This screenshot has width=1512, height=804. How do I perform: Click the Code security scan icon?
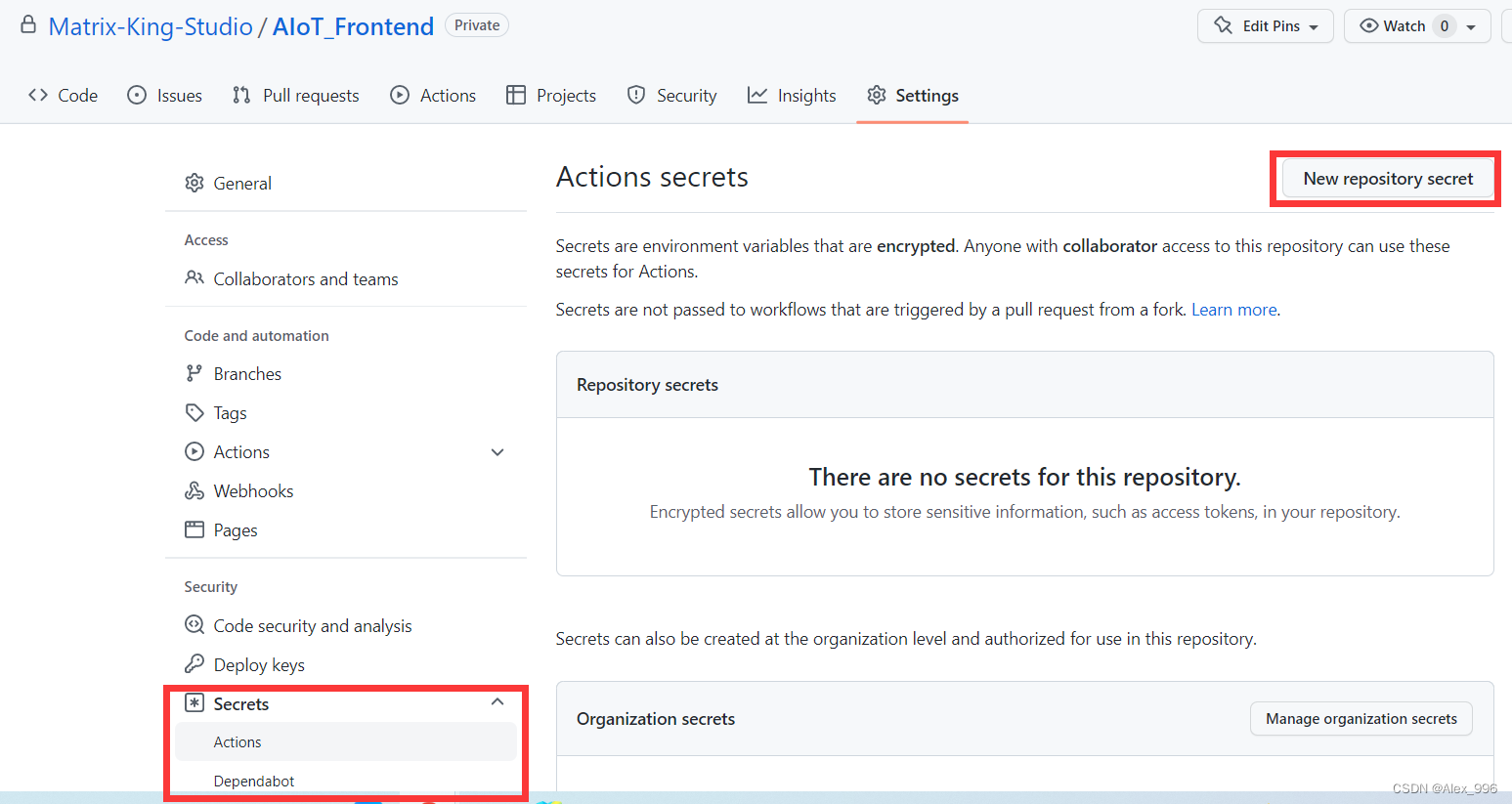point(194,625)
